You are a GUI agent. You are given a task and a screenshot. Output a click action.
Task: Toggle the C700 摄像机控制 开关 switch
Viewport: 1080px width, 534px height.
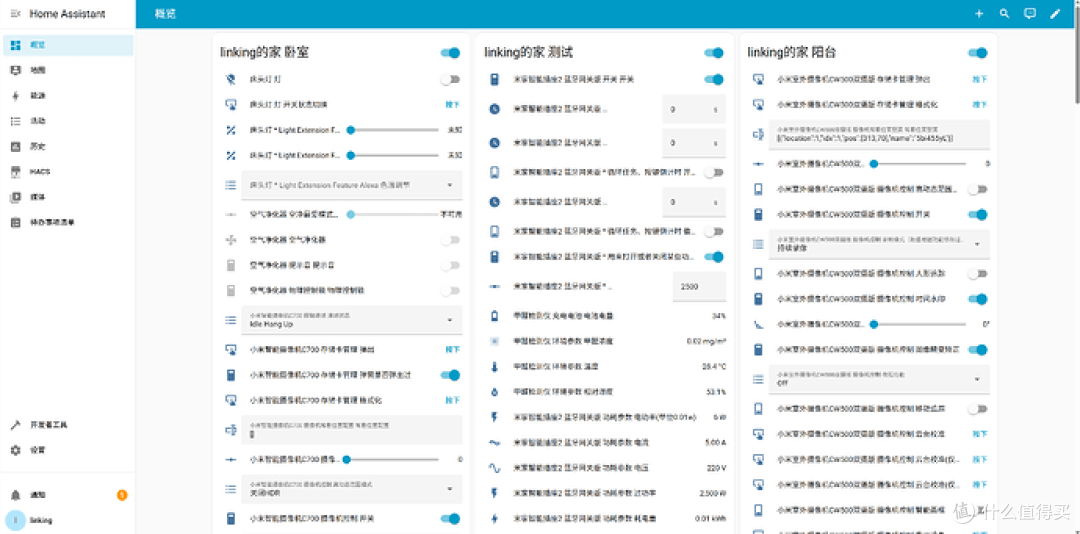coord(450,518)
